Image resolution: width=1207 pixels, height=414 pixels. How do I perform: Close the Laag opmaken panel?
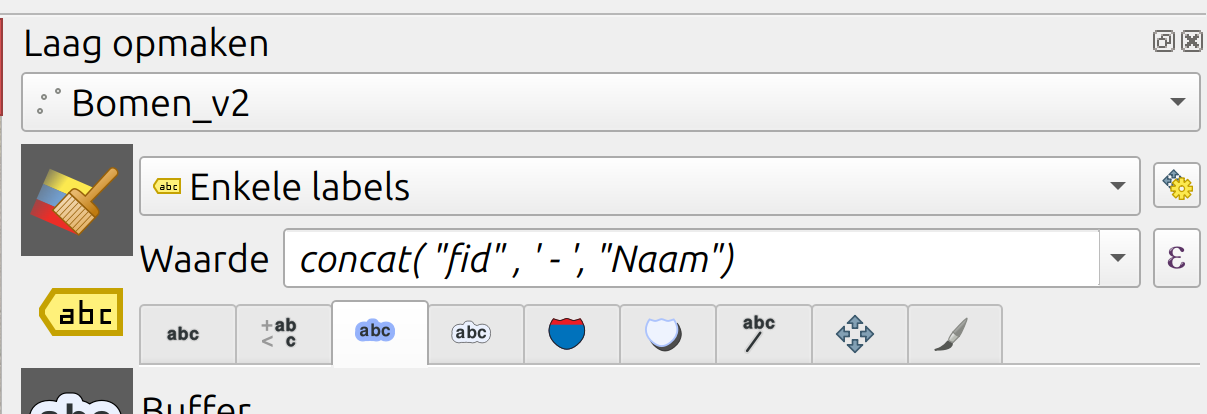1190,41
